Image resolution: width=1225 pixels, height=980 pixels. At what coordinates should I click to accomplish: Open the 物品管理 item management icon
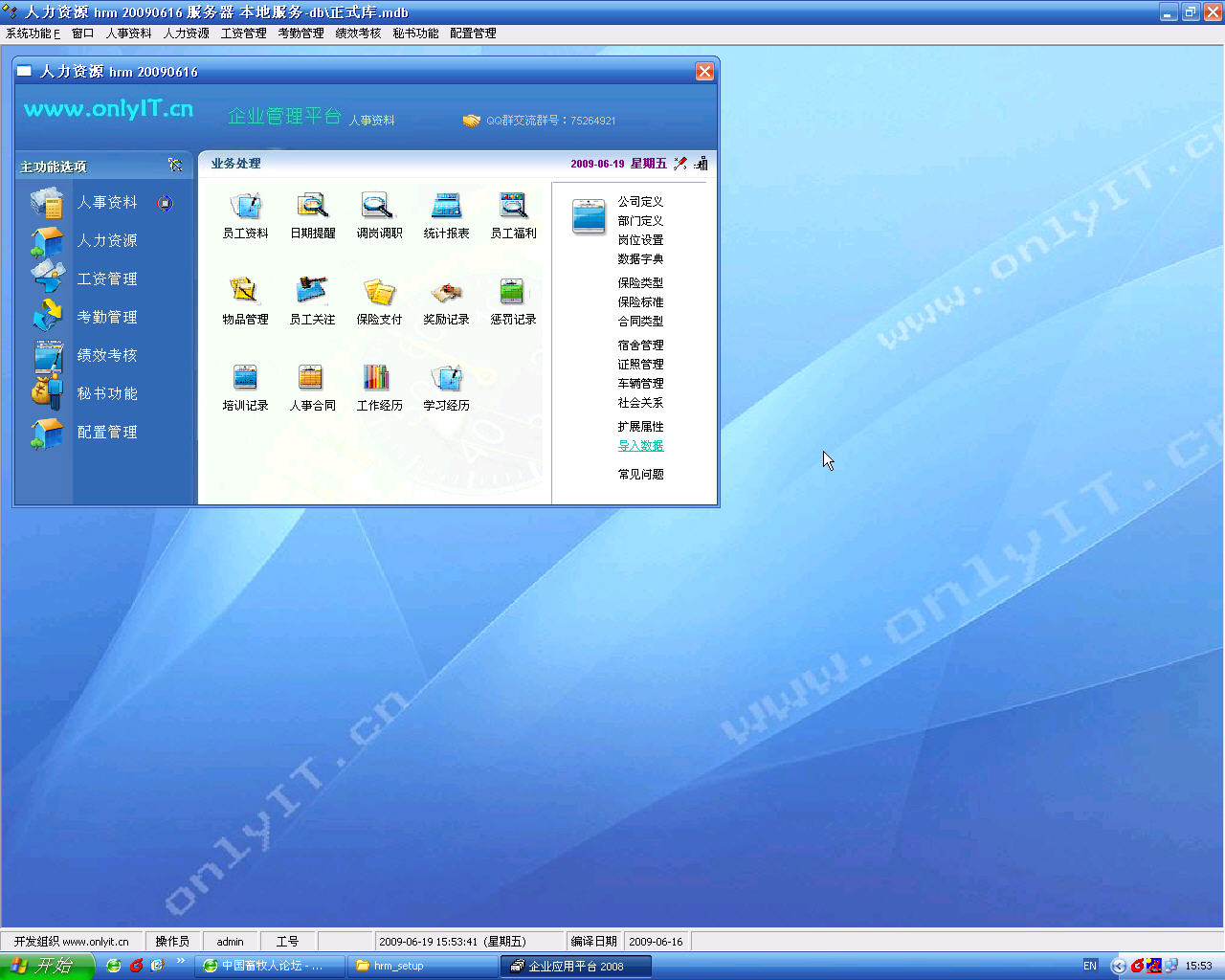tap(245, 292)
